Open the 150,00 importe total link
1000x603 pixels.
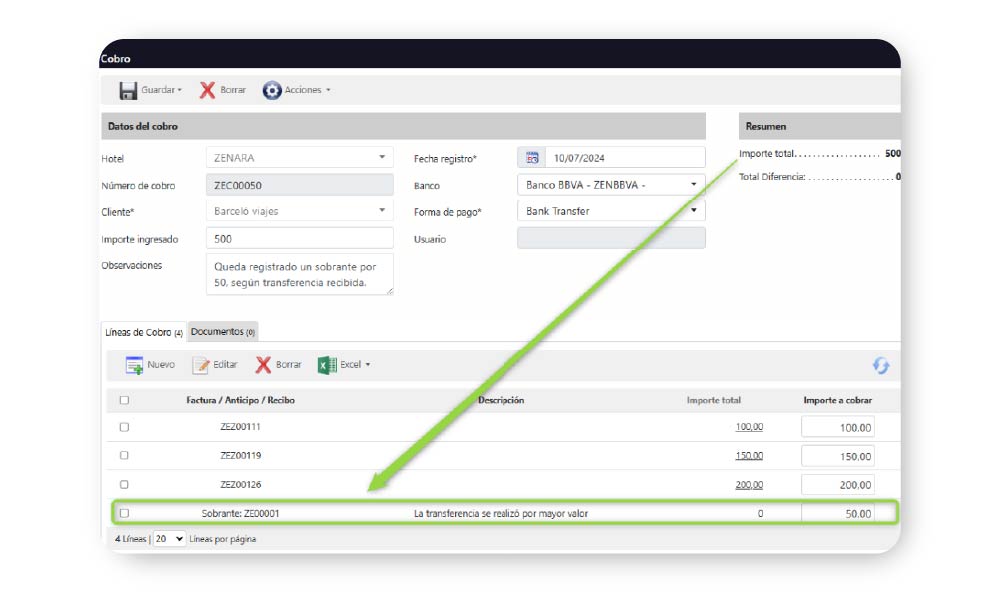click(x=749, y=455)
